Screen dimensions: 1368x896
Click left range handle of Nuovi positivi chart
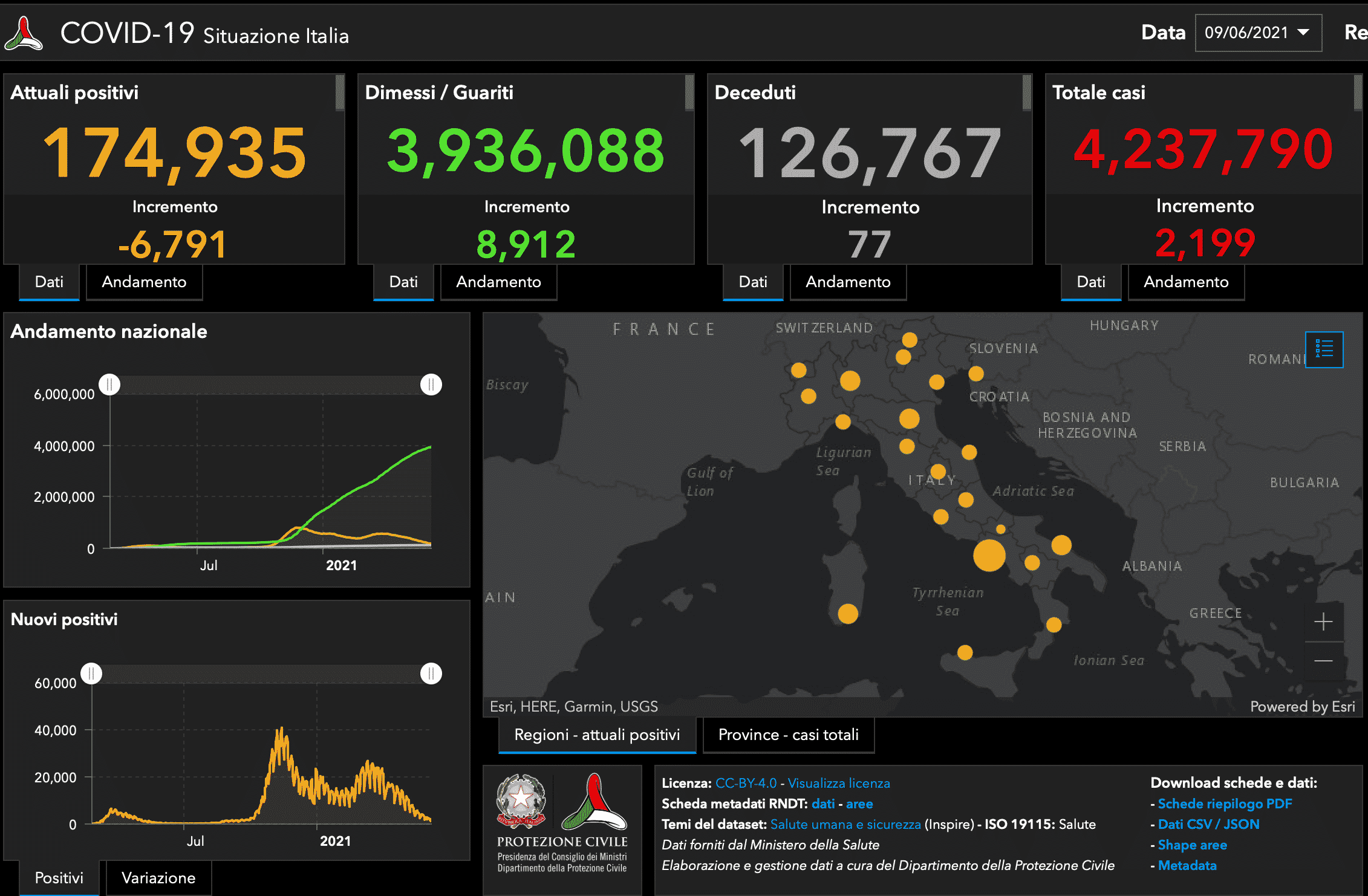point(91,674)
